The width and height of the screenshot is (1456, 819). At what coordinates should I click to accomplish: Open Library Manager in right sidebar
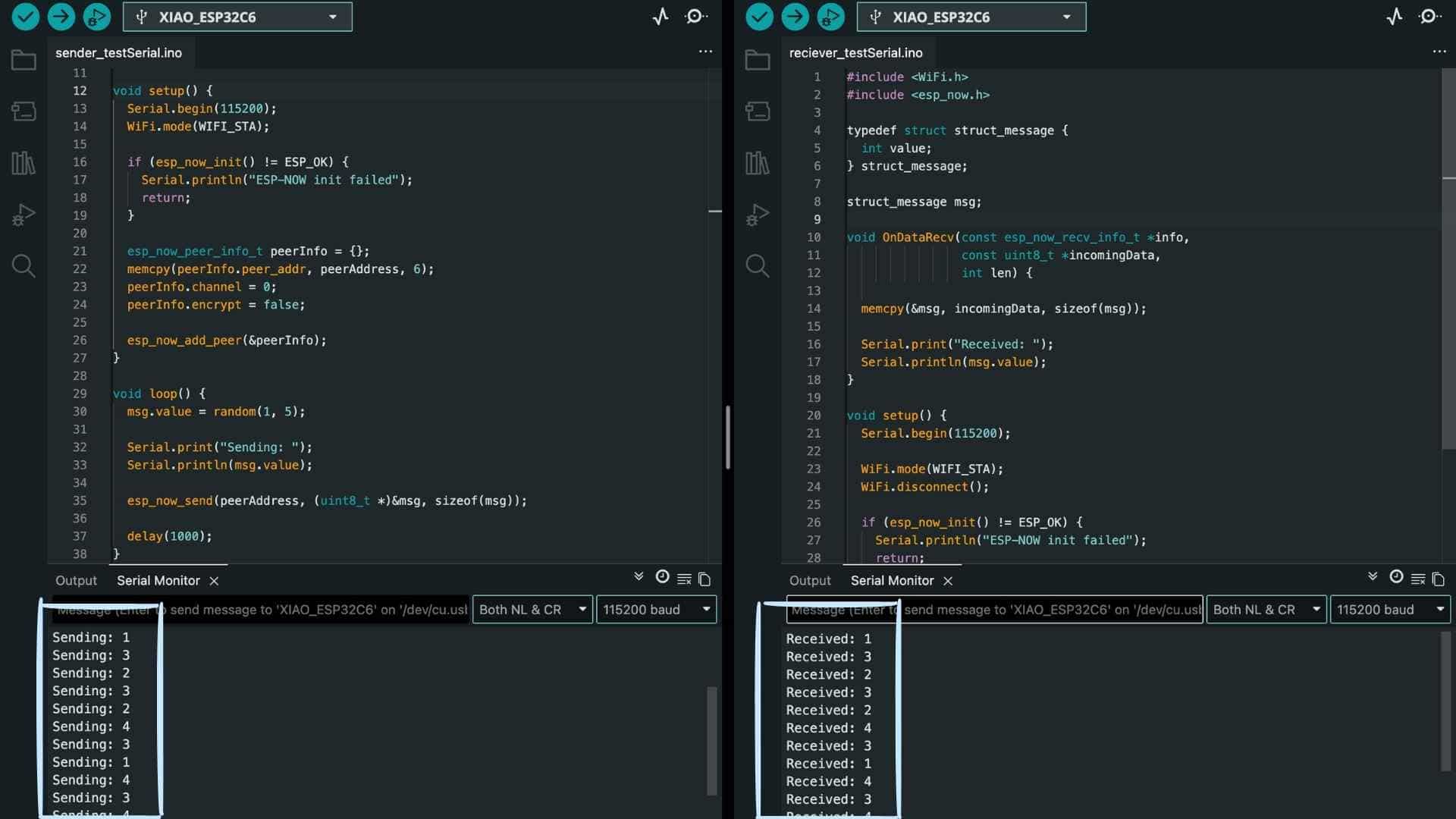click(x=757, y=163)
